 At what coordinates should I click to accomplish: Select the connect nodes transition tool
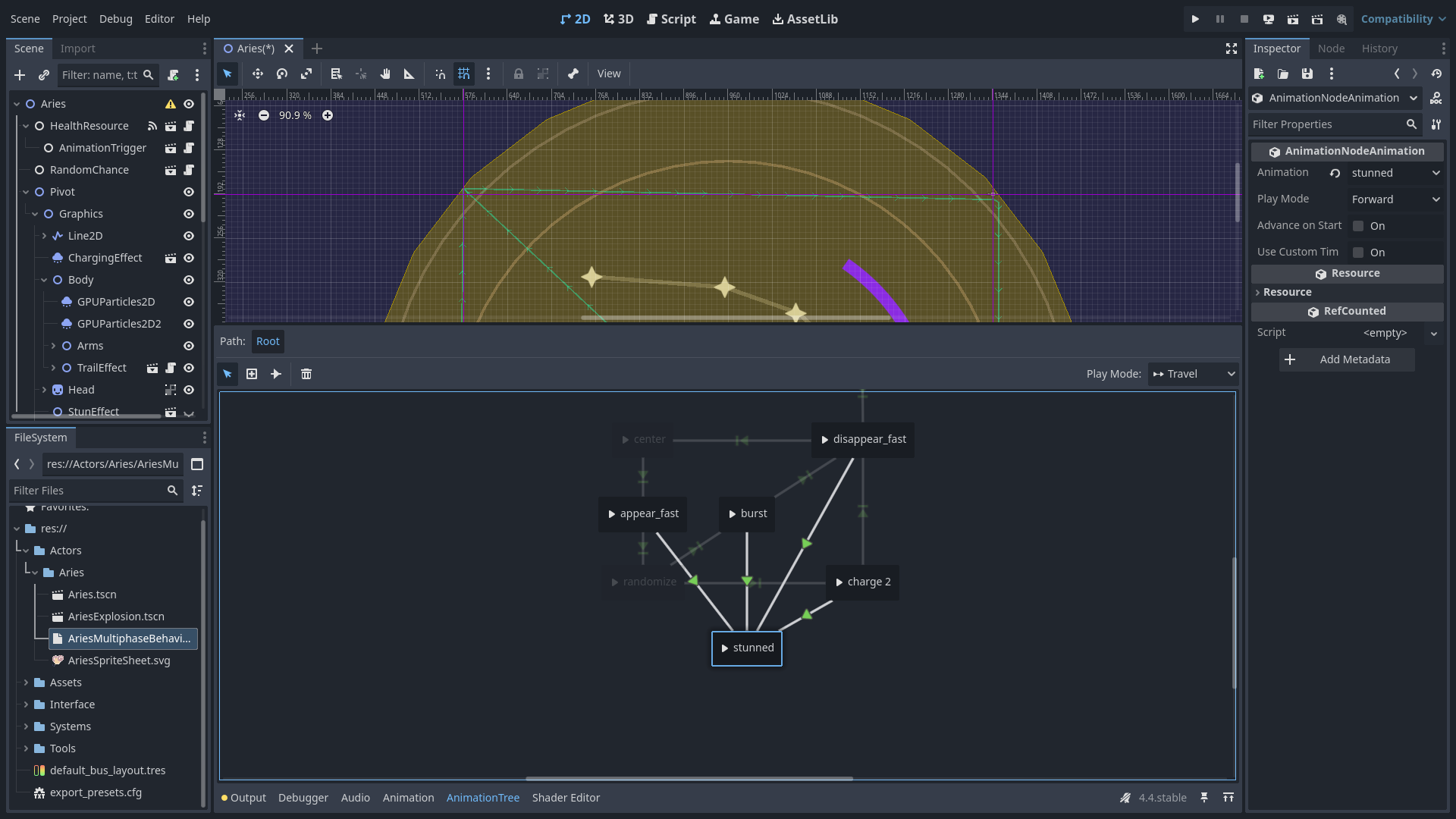point(276,374)
